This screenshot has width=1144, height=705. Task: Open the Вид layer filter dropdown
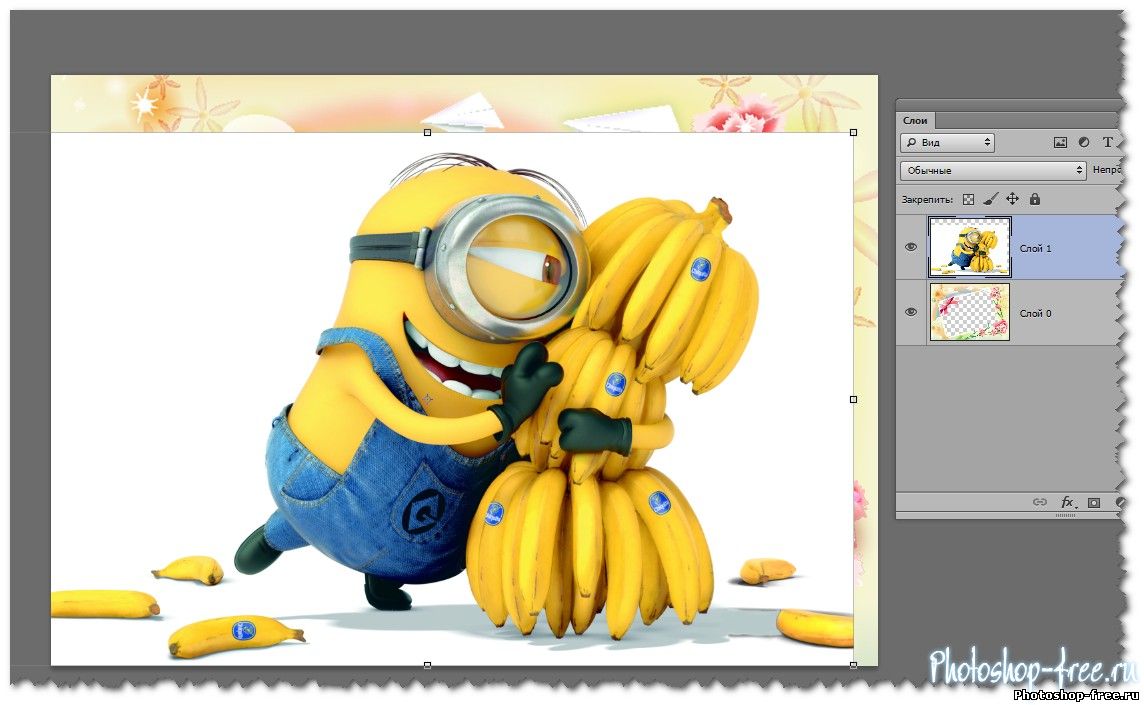[947, 143]
